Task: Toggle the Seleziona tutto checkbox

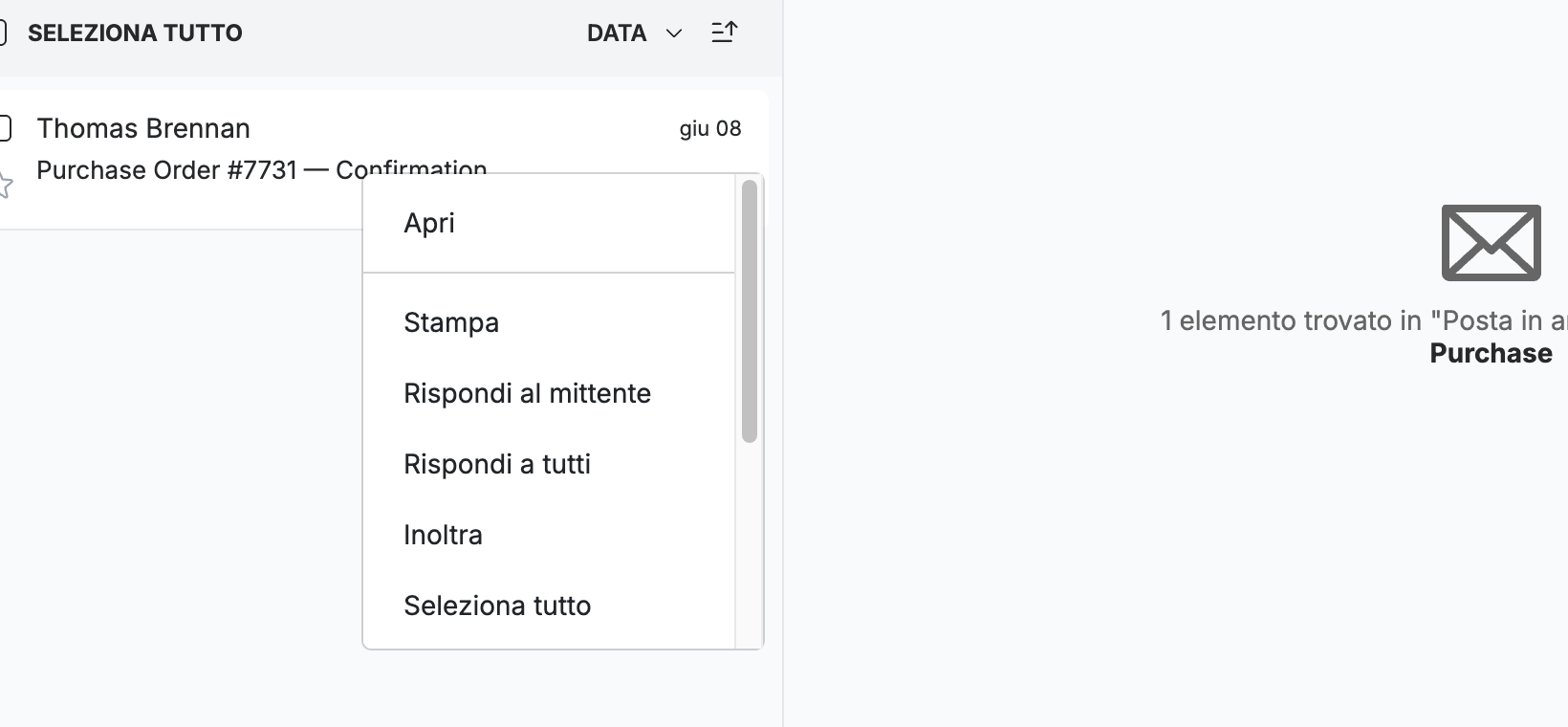Action: pos(3,33)
